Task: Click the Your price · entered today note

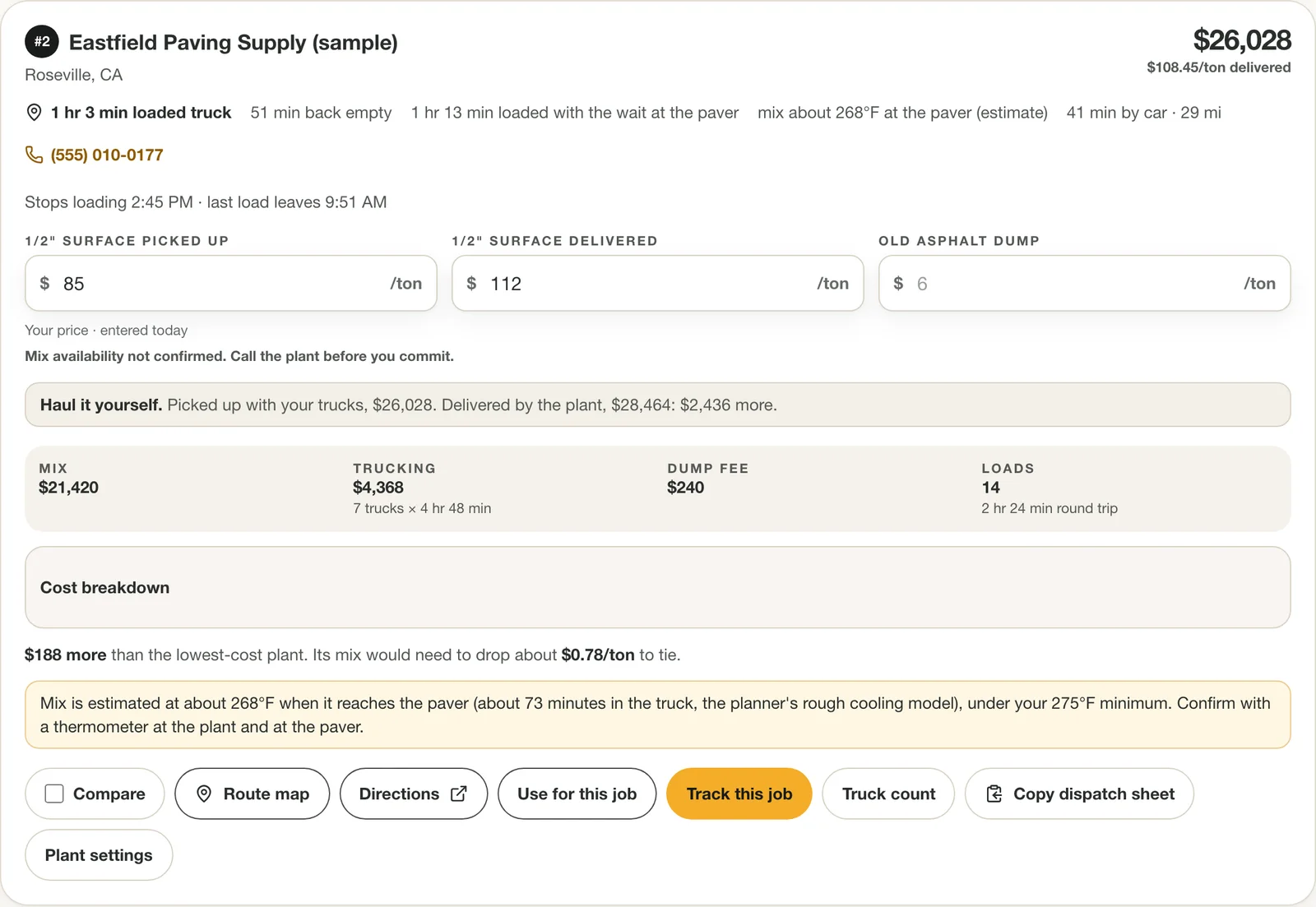Action: pos(106,331)
